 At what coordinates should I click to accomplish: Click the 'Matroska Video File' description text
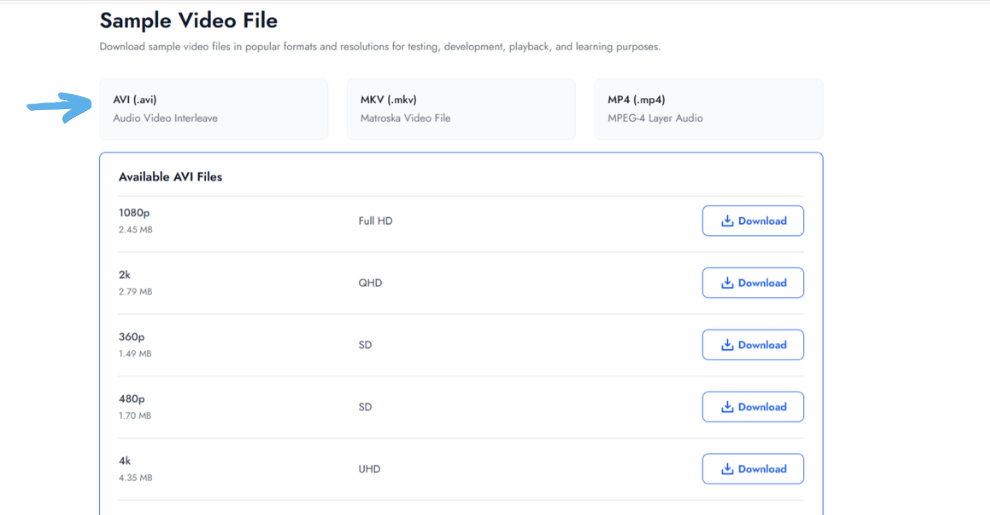[x=405, y=118]
